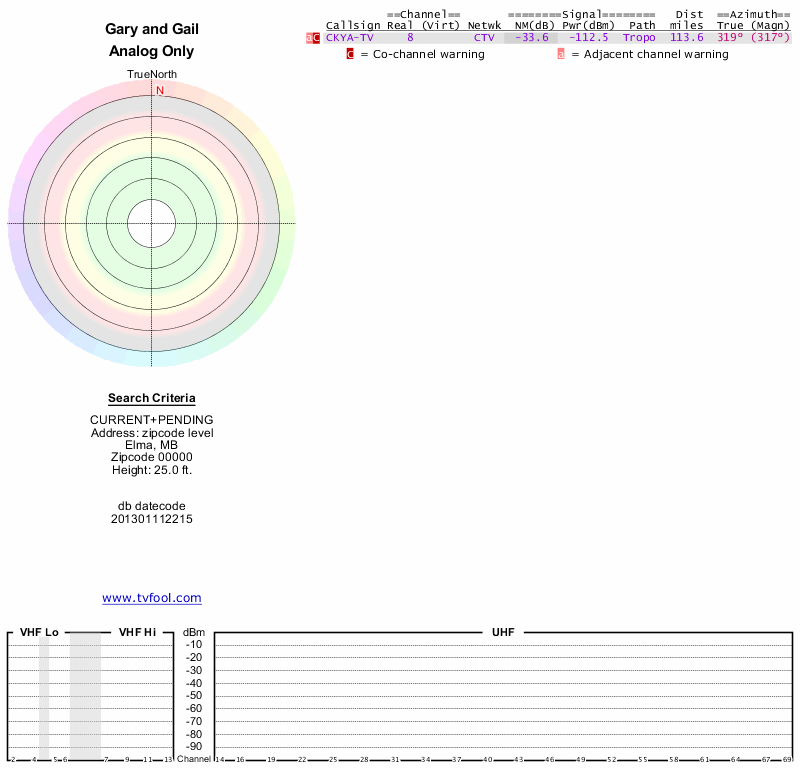Click the white center of radar plot
Viewport: 800px width, 768px height.
pos(152,224)
